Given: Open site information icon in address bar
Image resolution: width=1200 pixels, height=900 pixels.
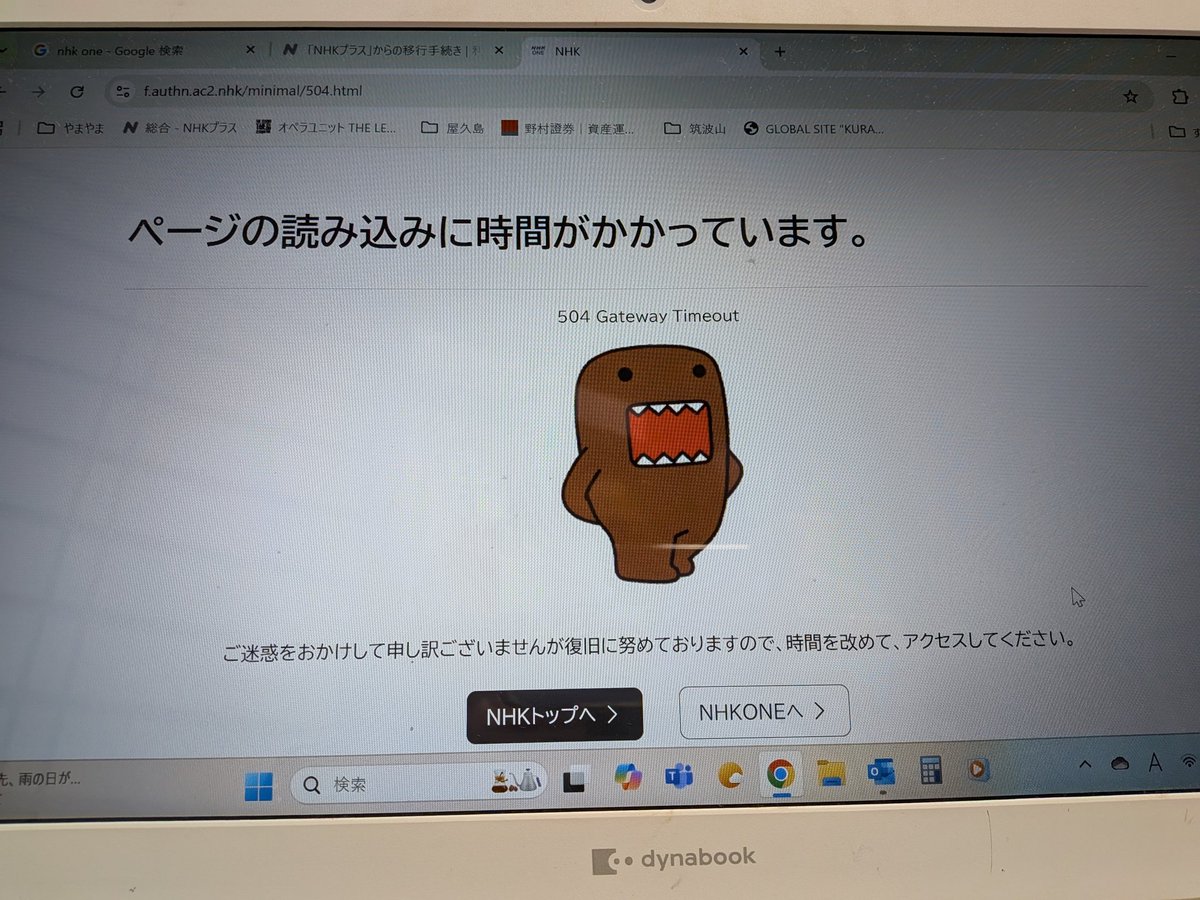Looking at the screenshot, I should coord(123,92).
